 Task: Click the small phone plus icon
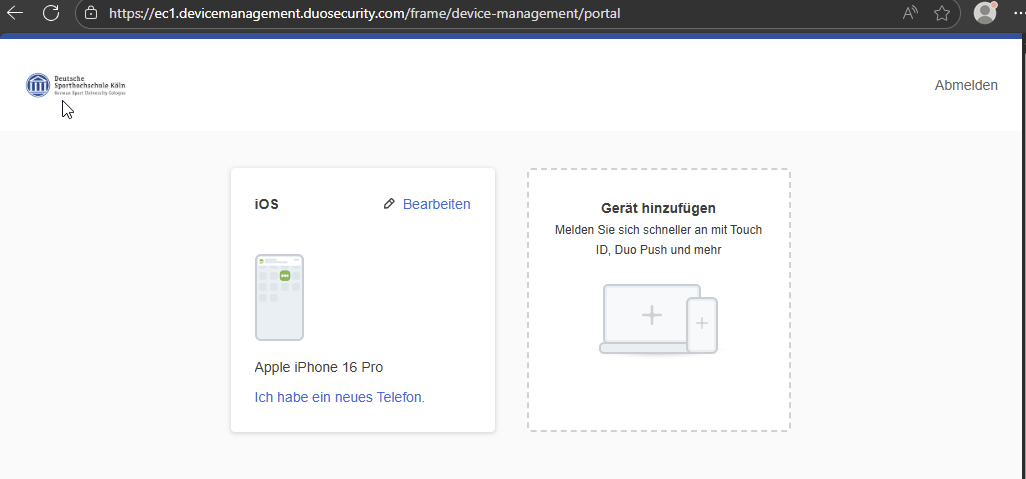coord(702,323)
